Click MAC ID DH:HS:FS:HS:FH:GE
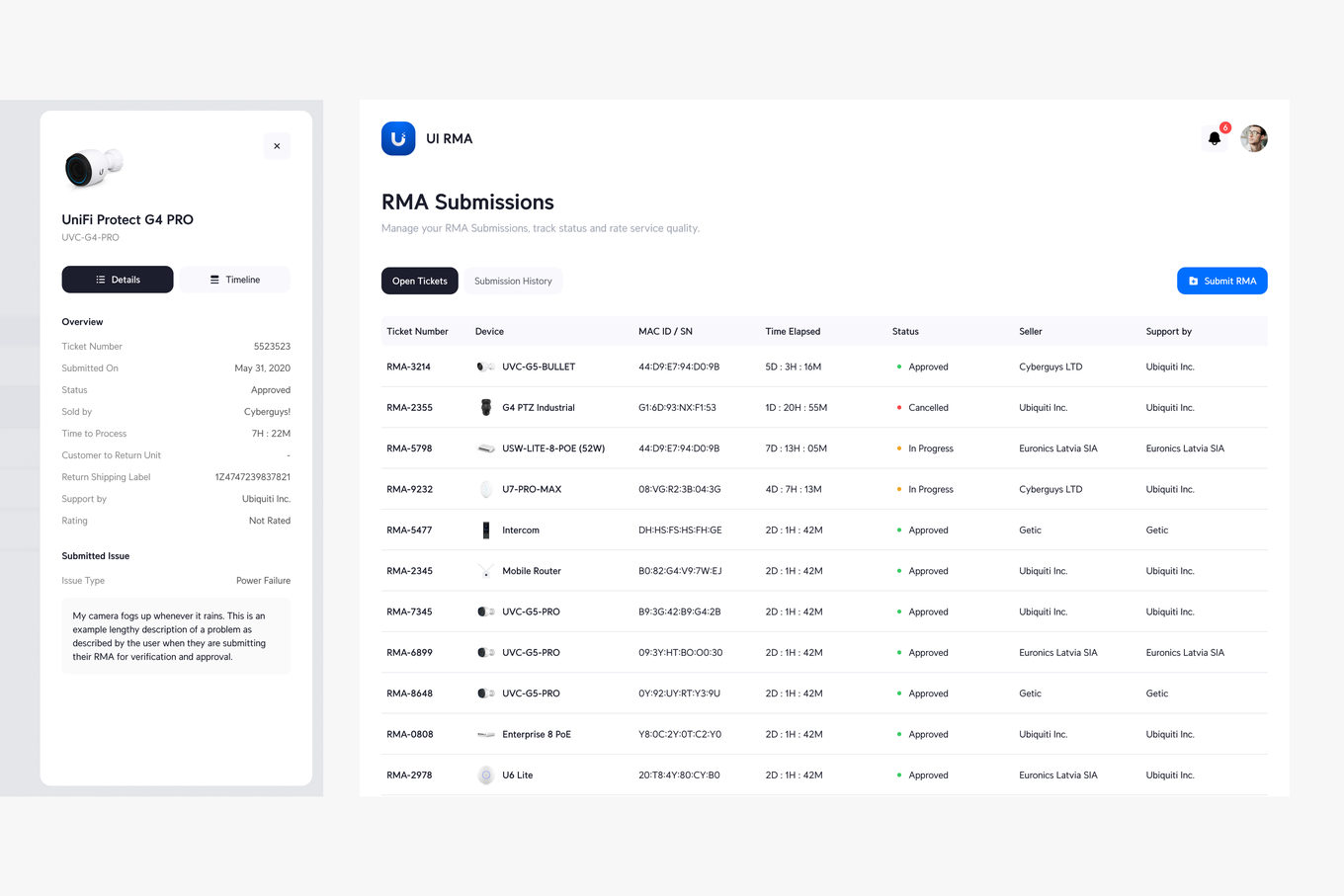Viewport: 1344px width, 896px height. click(x=680, y=530)
